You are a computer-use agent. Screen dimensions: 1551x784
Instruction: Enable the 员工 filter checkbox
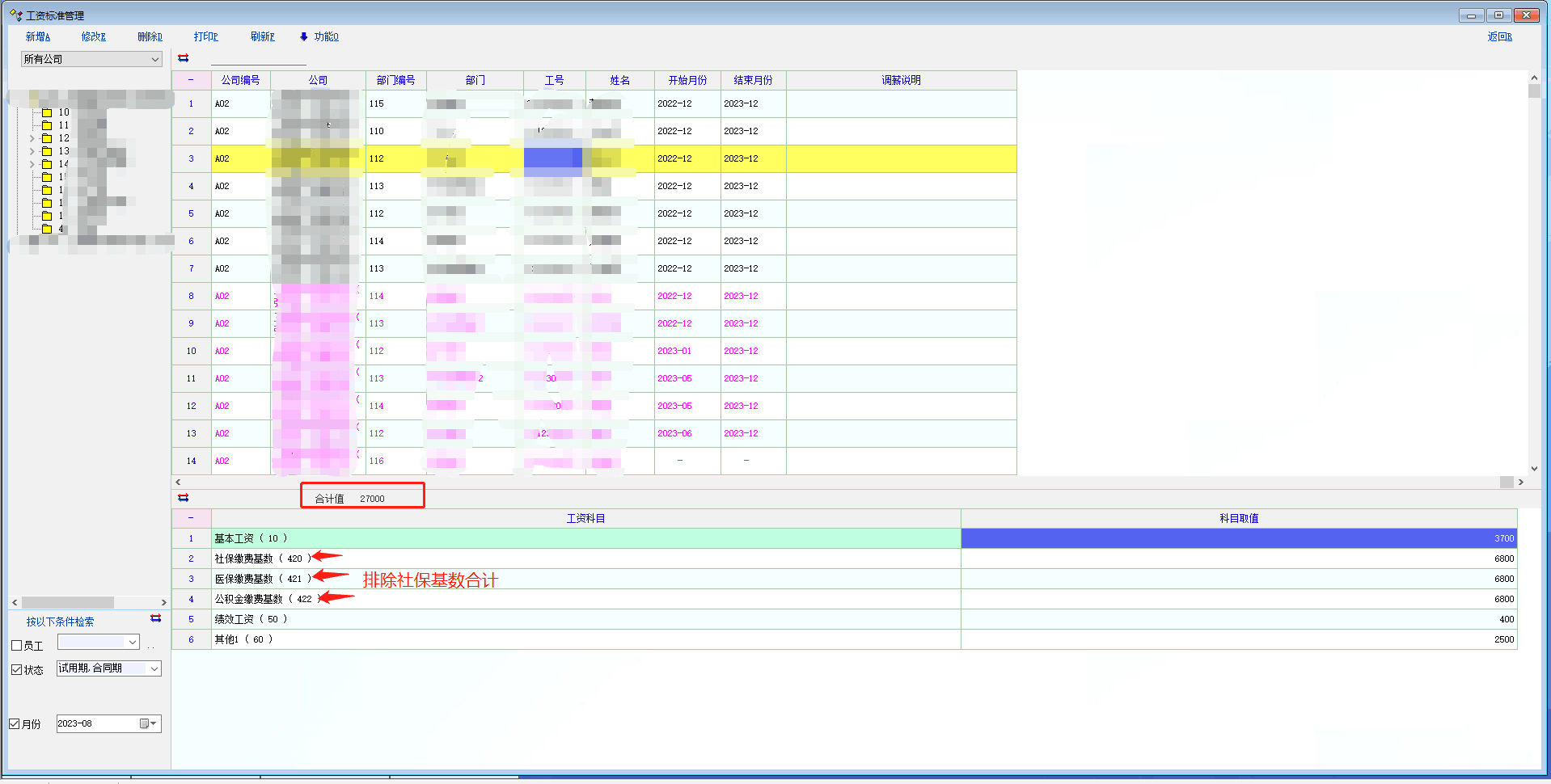pyautogui.click(x=16, y=645)
